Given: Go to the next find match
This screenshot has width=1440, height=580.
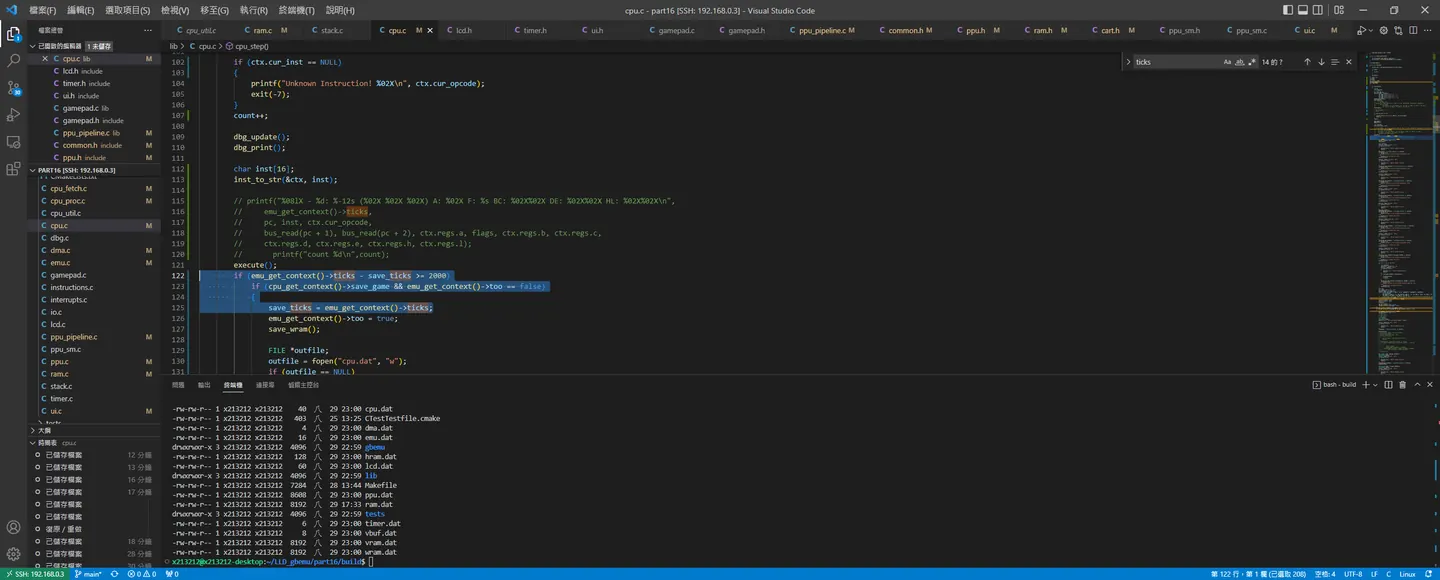Looking at the screenshot, I should point(1321,62).
